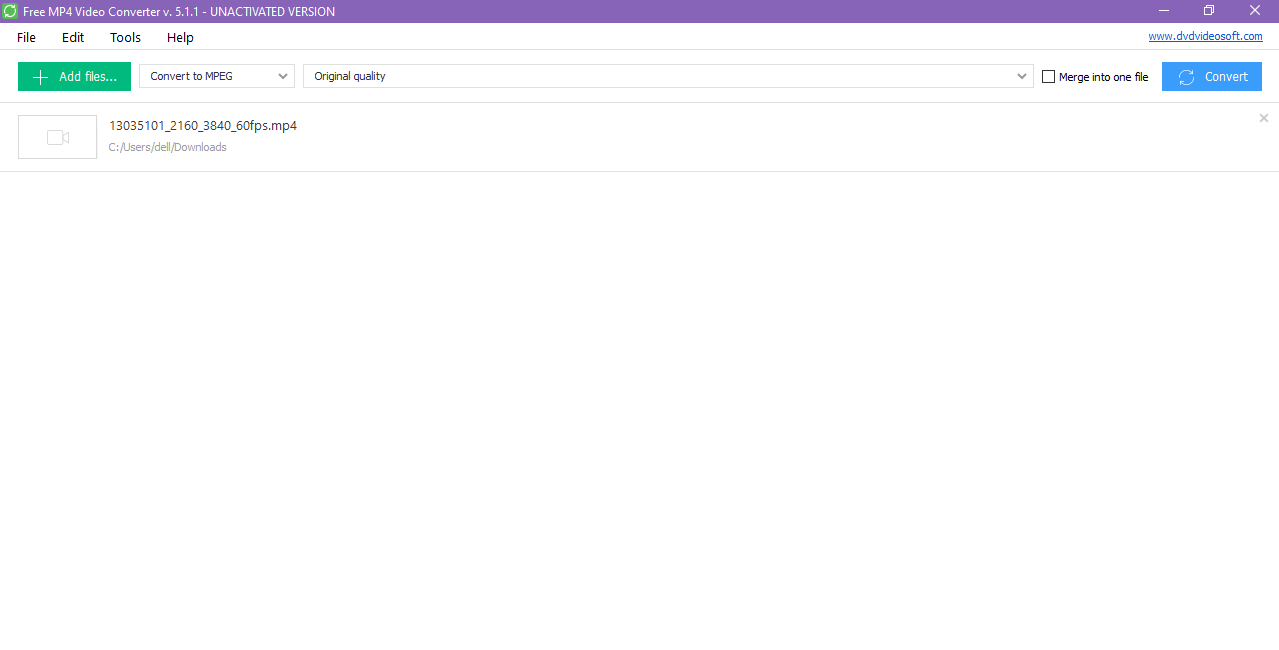Click the green plus icon on Add files

(x=39, y=76)
